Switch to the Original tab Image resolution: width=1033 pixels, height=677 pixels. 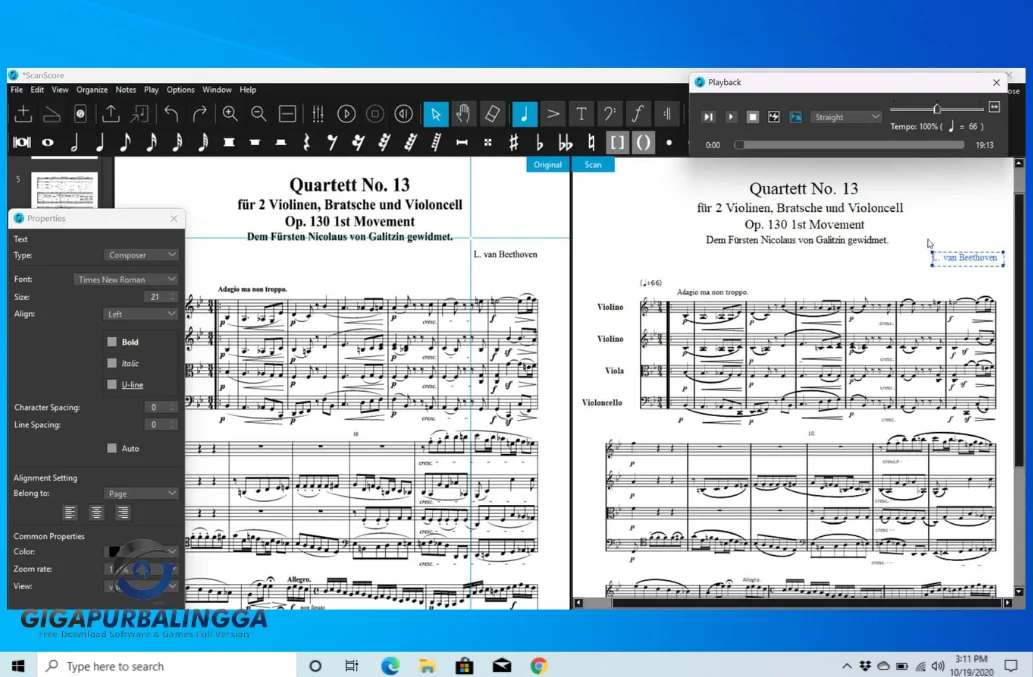click(x=547, y=165)
